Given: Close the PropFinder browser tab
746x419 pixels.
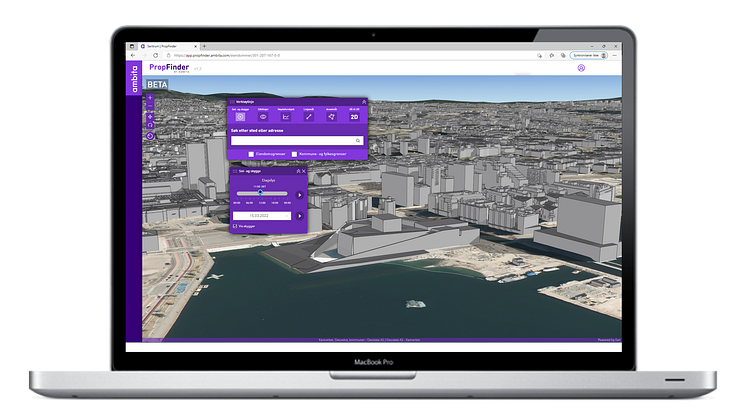Looking at the screenshot, I should 195,46.
